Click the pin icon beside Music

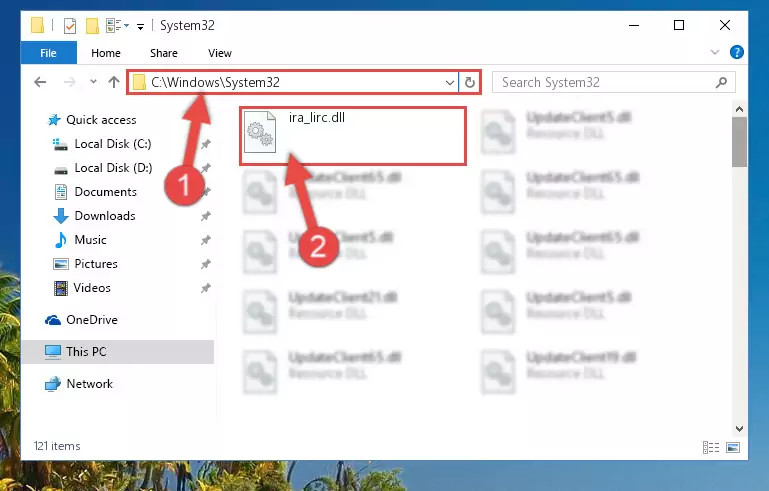point(205,240)
